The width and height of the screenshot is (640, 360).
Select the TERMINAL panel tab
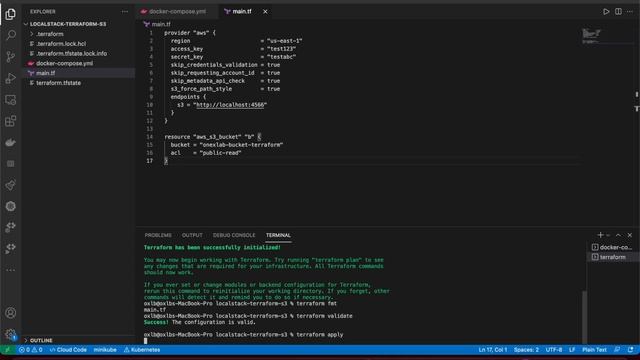pos(278,235)
